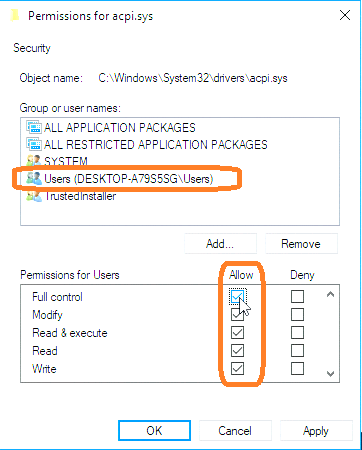Click the permissions list scroll-up arrow
362x450 pixels.
pos(330,294)
